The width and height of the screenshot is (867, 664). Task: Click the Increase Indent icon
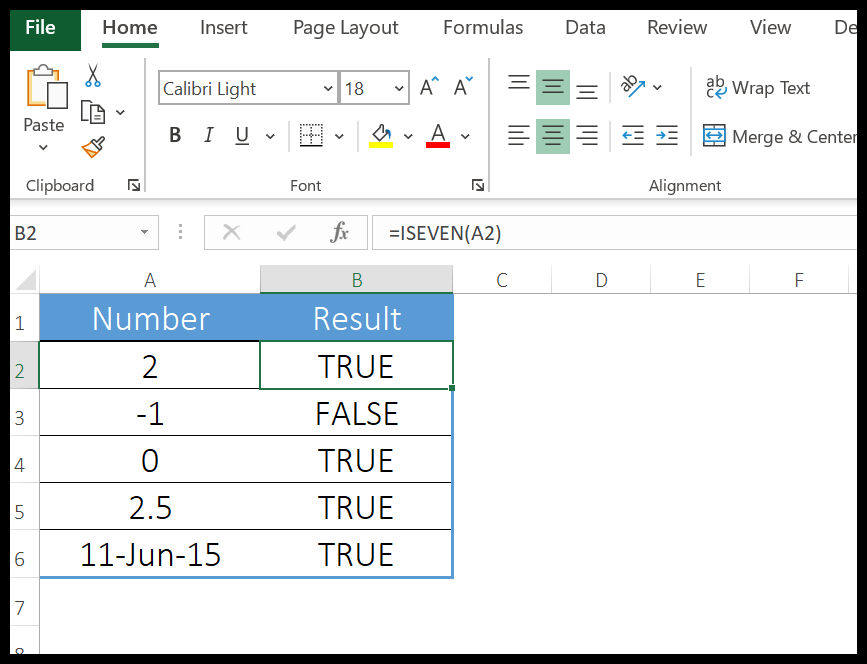tap(664, 135)
